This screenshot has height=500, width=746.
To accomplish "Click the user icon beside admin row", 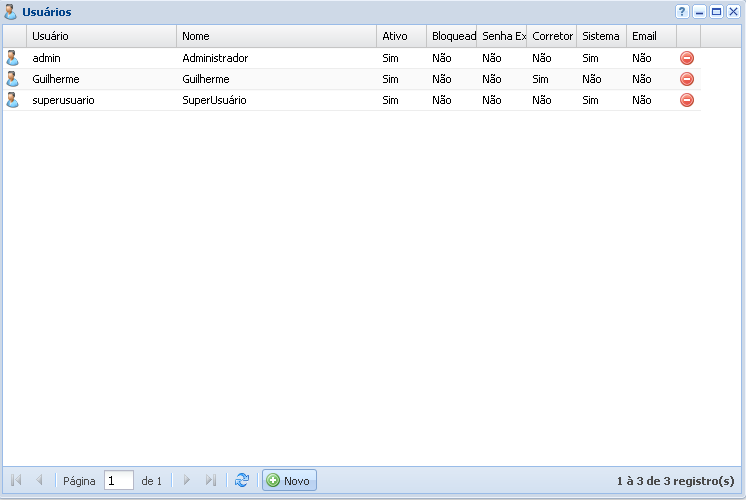I will (x=12, y=58).
